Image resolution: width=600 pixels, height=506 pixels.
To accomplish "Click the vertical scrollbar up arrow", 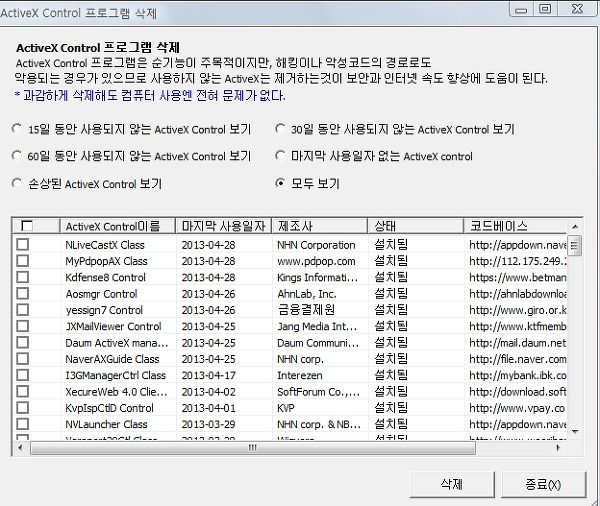I will tap(575, 227).
